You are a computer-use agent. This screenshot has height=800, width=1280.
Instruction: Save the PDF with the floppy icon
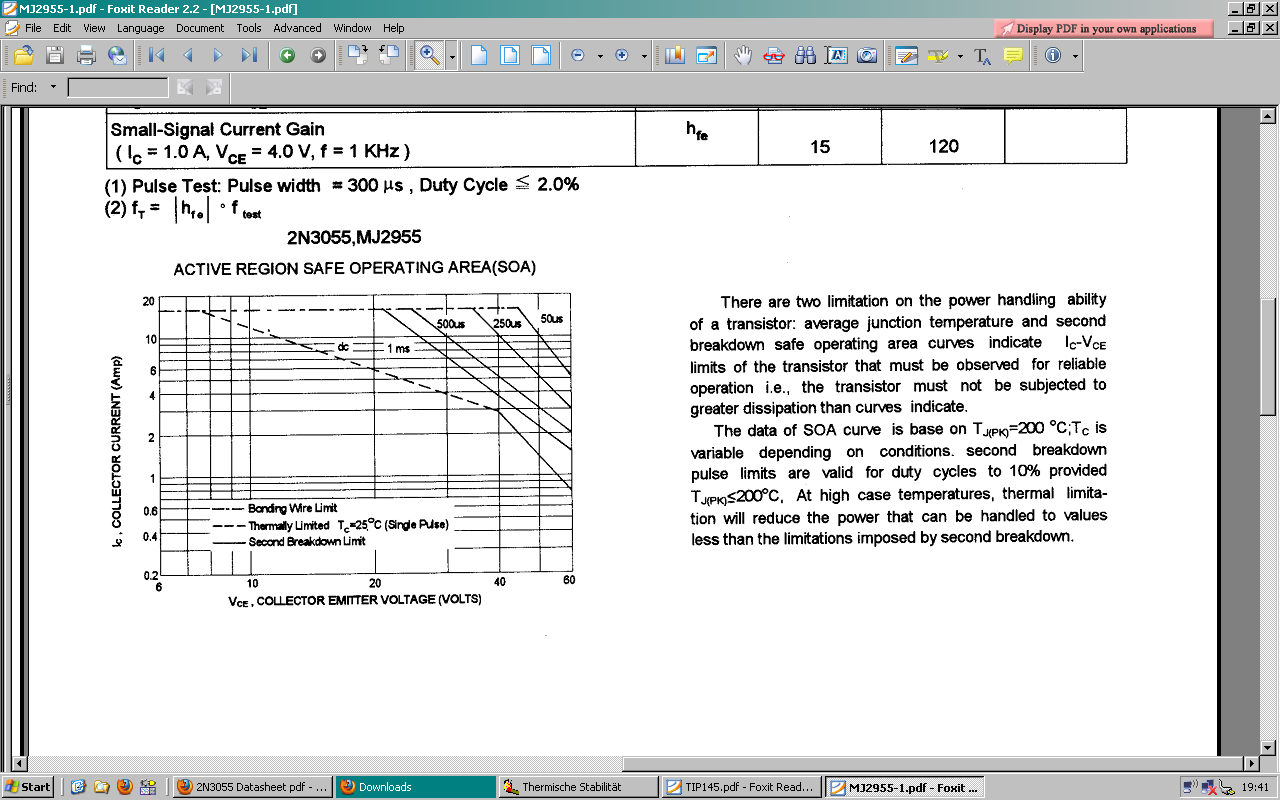pos(55,55)
